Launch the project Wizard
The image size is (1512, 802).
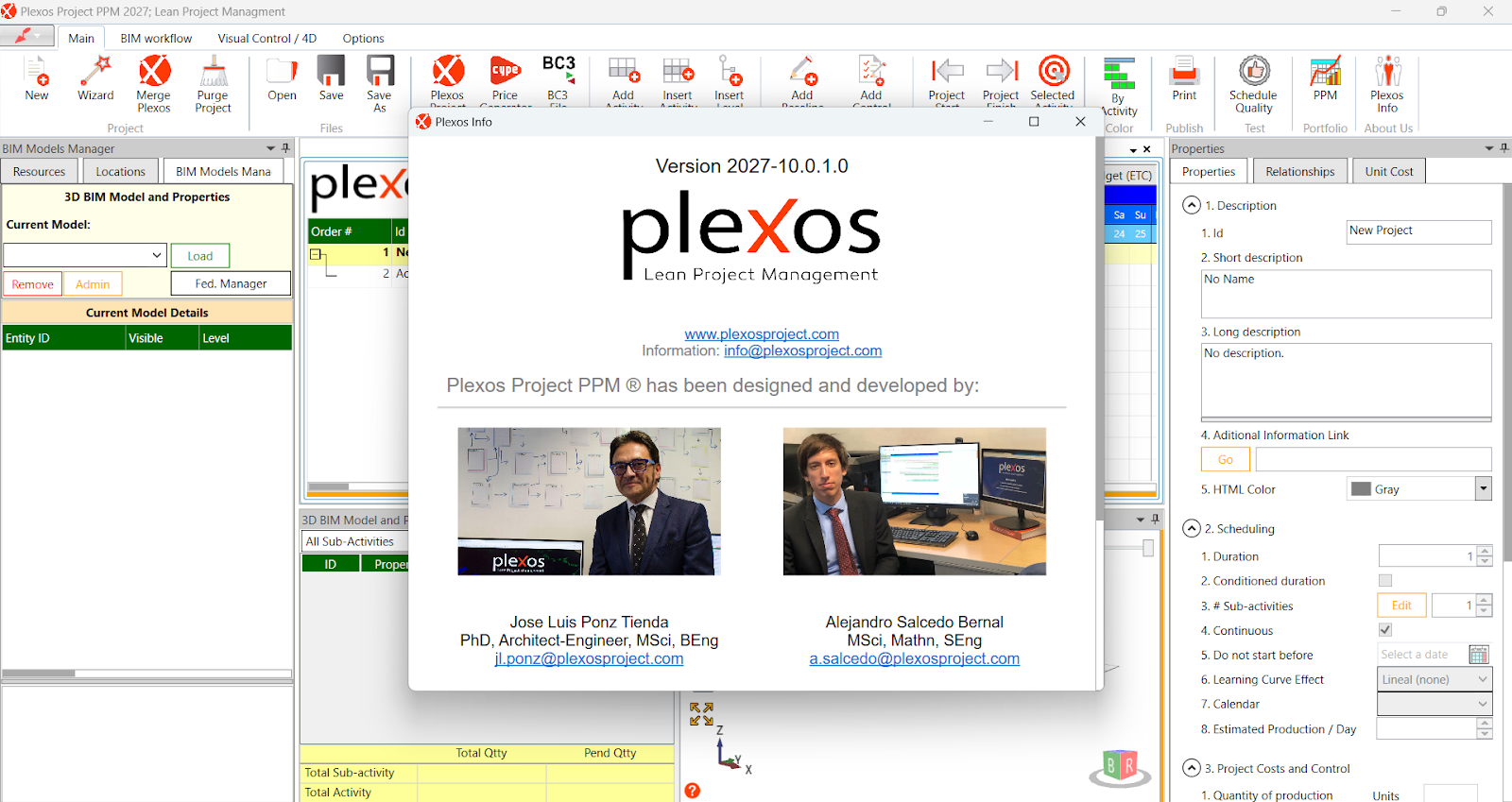point(95,71)
